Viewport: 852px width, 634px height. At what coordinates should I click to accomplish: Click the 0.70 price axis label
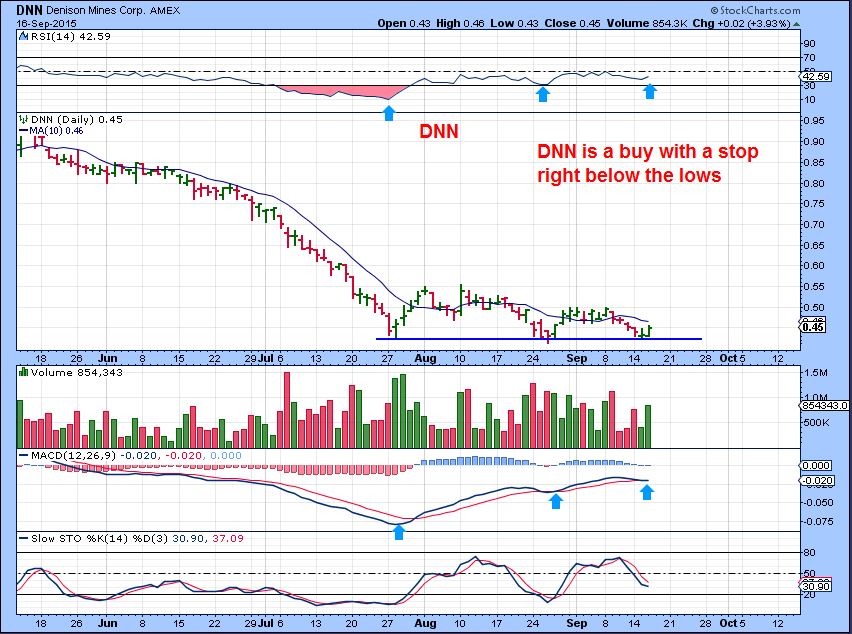(x=814, y=224)
